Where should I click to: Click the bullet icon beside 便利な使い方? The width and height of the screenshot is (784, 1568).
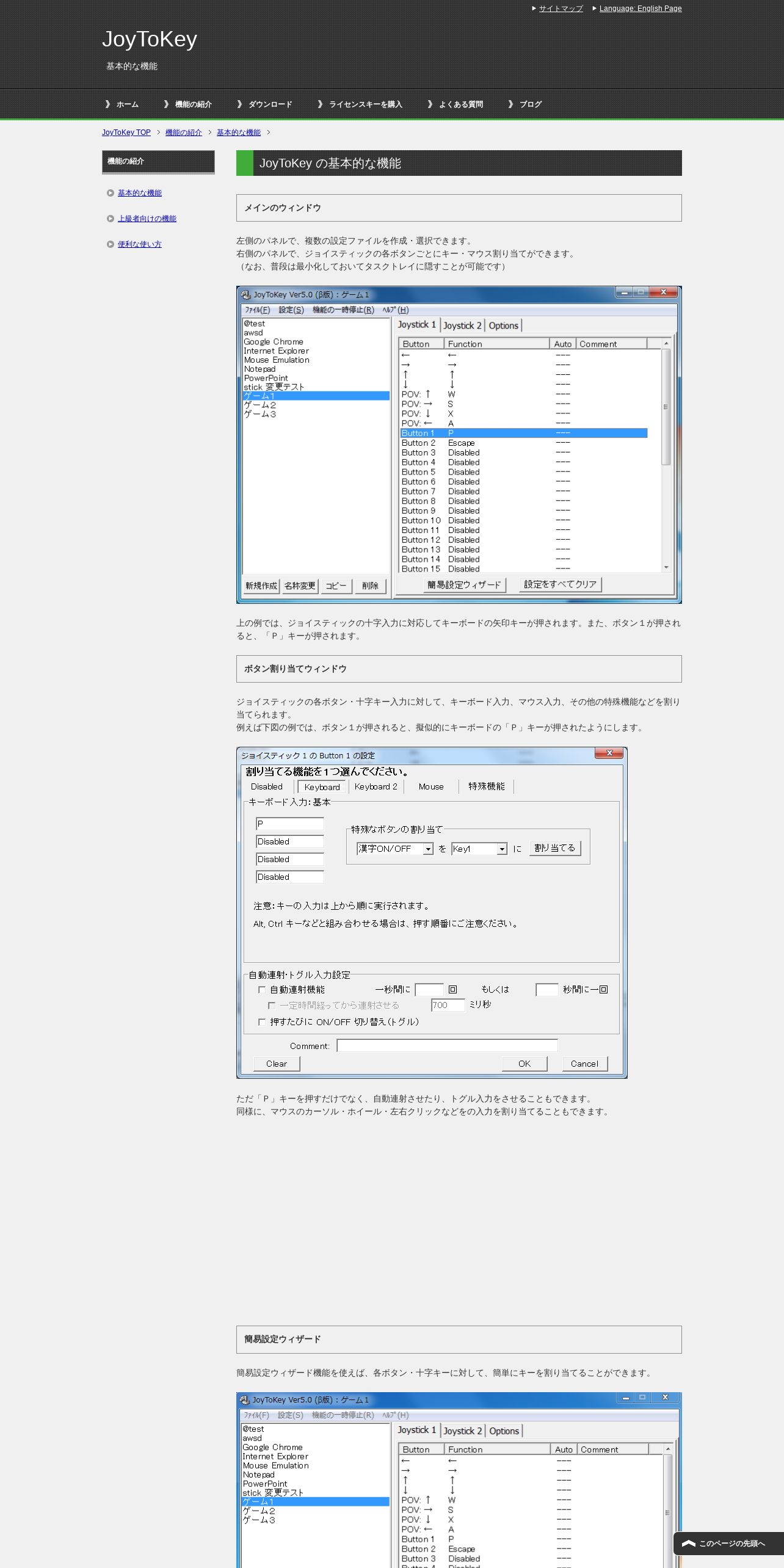111,244
